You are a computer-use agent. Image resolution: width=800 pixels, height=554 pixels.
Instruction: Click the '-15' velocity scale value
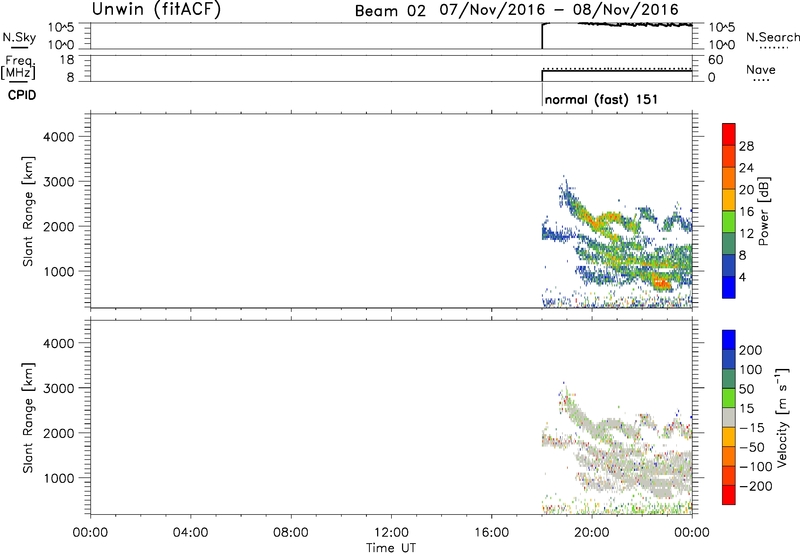752,428
